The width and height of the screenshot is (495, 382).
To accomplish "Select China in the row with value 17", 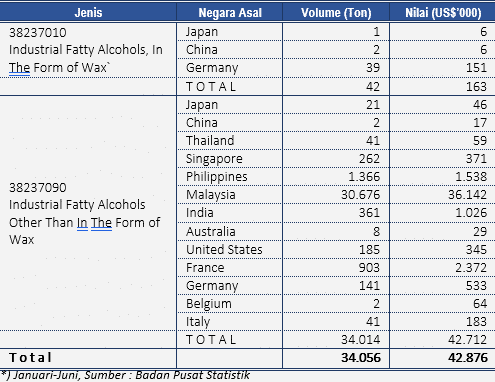I will coord(202,123).
